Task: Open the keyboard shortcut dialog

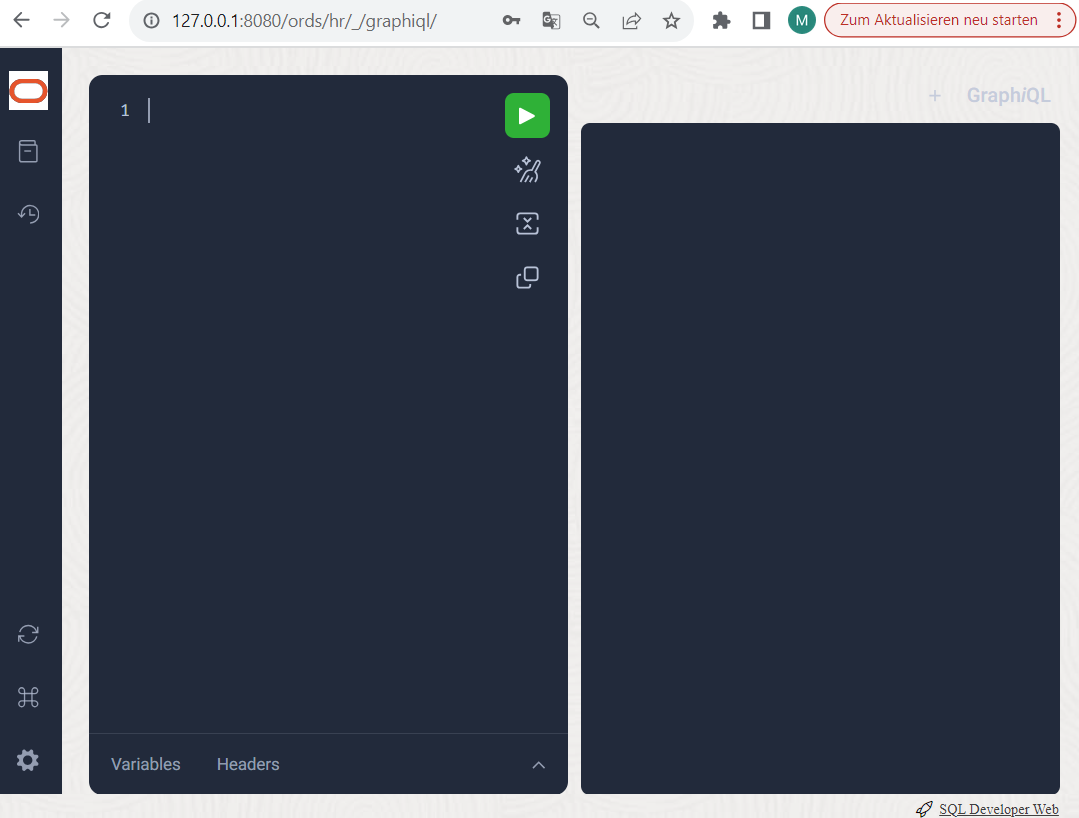Action: pos(28,697)
